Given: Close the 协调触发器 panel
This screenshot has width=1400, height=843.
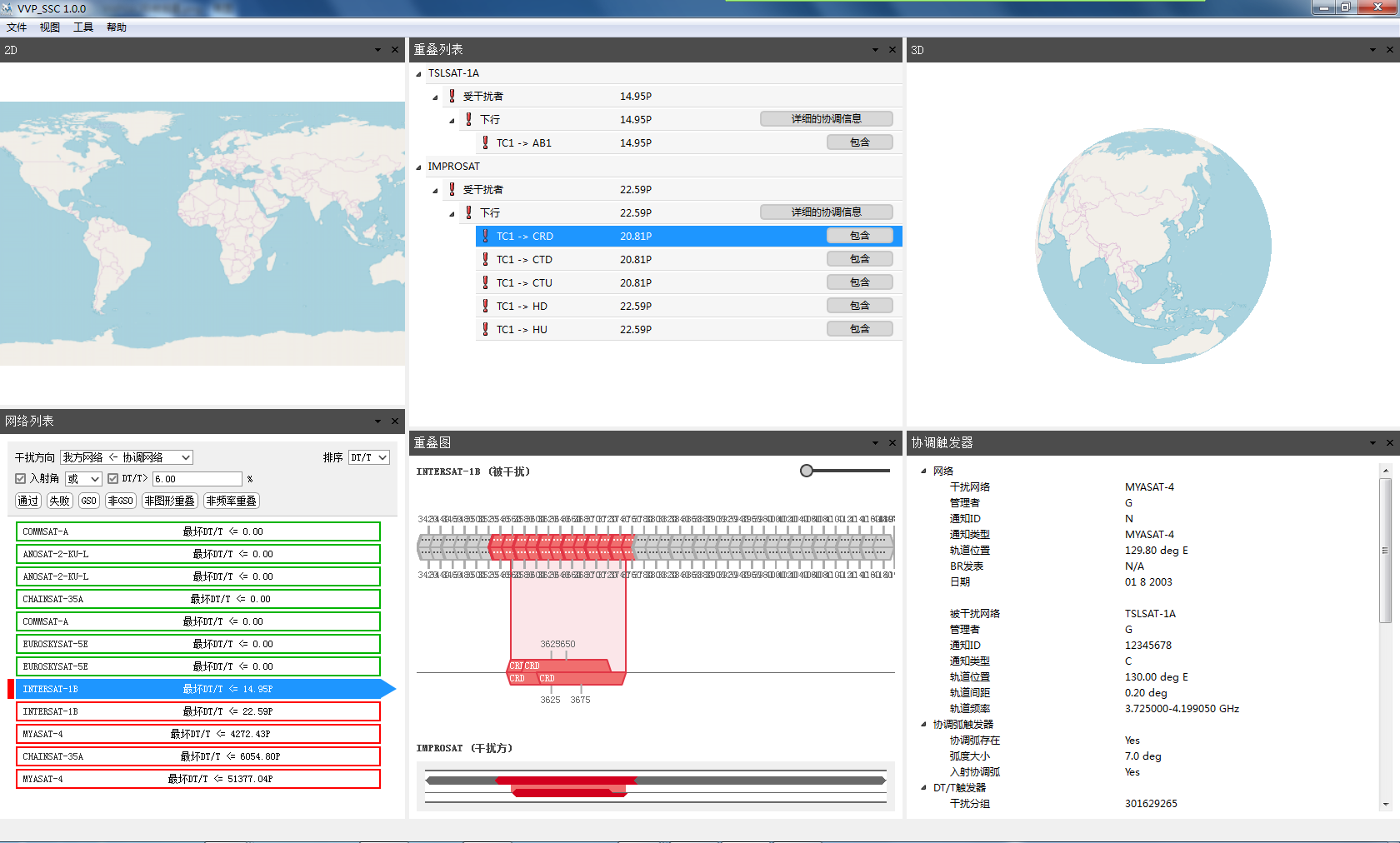Looking at the screenshot, I should (1390, 443).
